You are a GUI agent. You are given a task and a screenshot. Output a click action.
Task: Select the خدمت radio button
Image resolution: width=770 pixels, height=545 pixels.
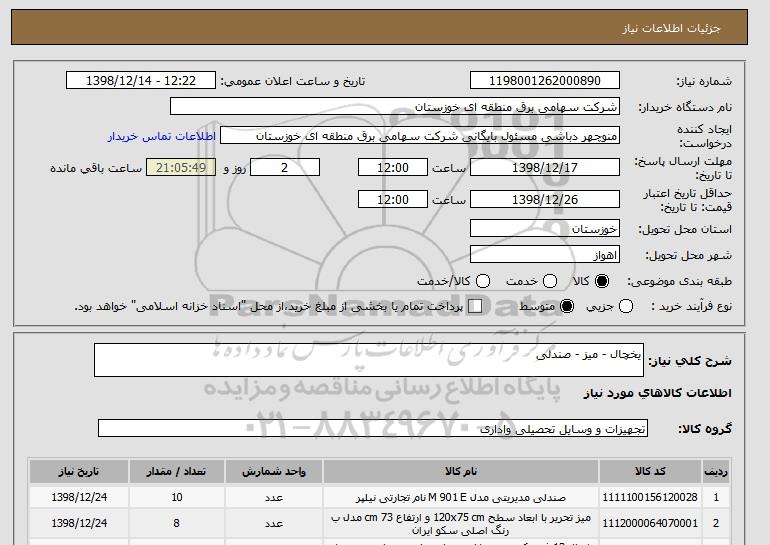point(550,281)
